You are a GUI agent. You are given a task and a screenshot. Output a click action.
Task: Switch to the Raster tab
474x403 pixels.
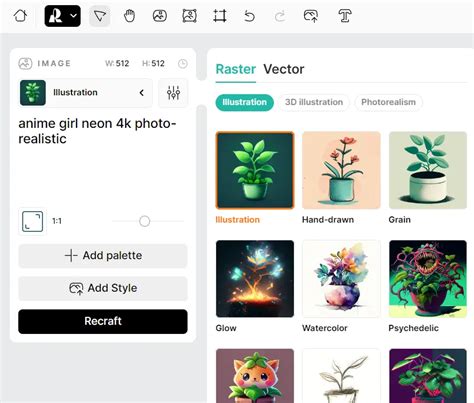click(x=236, y=69)
